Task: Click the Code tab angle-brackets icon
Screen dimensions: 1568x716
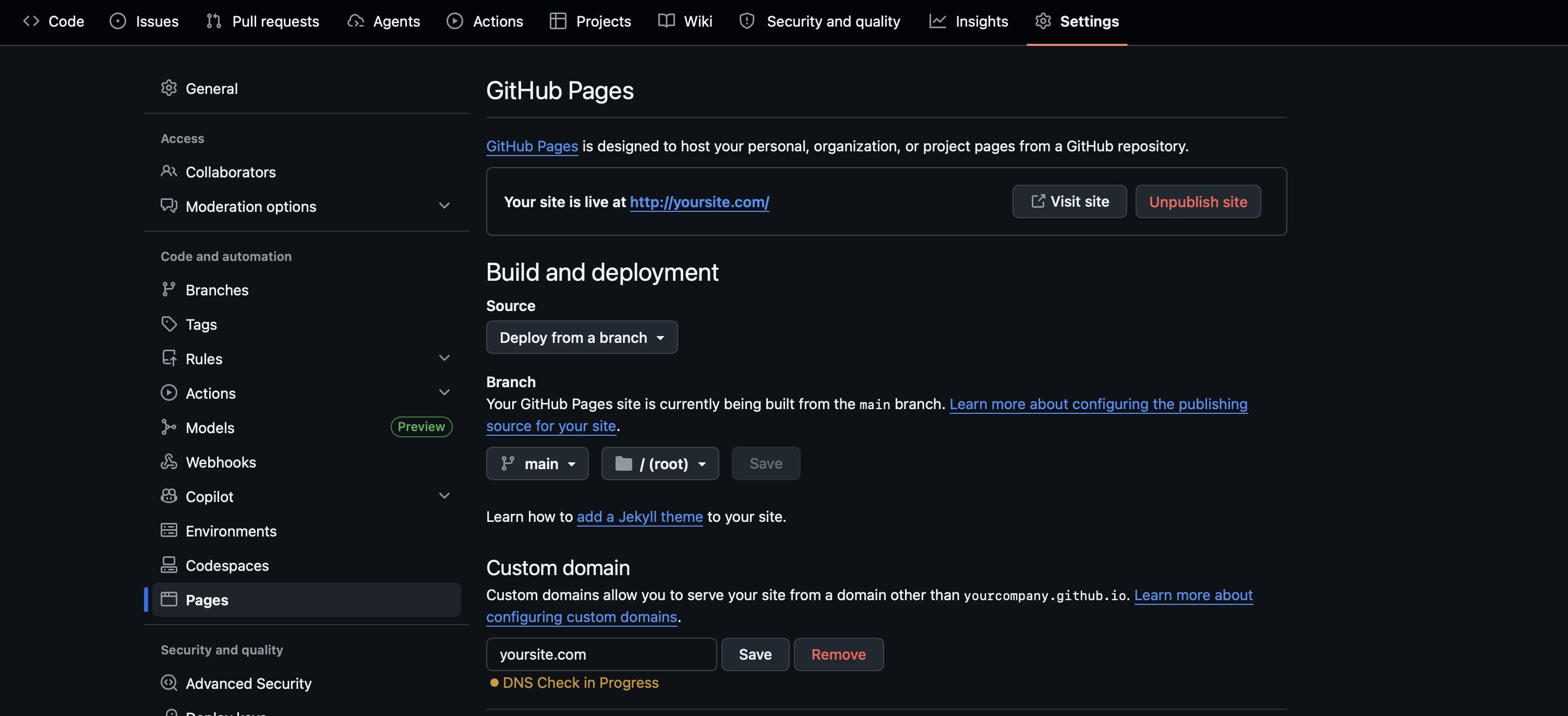Action: pos(31,21)
